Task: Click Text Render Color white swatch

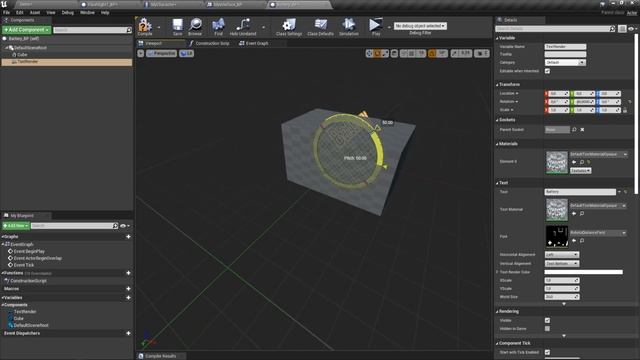Action: [584, 272]
